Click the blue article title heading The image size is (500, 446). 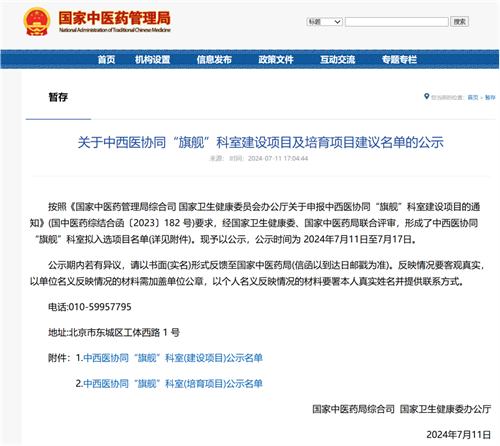click(x=261, y=142)
